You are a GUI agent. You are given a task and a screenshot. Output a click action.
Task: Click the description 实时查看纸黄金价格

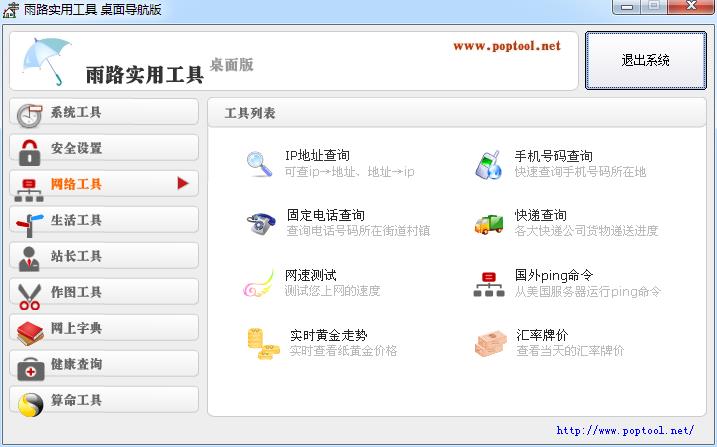[x=343, y=351]
